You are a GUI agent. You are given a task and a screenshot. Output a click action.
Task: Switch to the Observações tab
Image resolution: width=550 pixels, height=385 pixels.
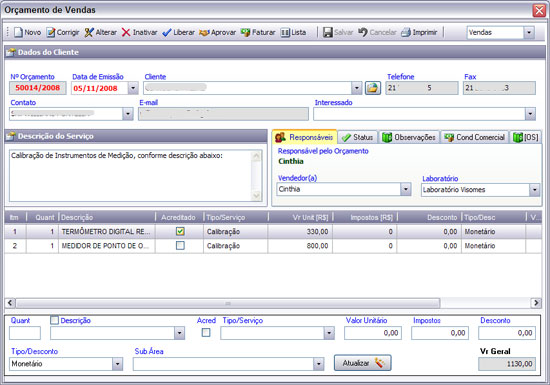click(409, 137)
